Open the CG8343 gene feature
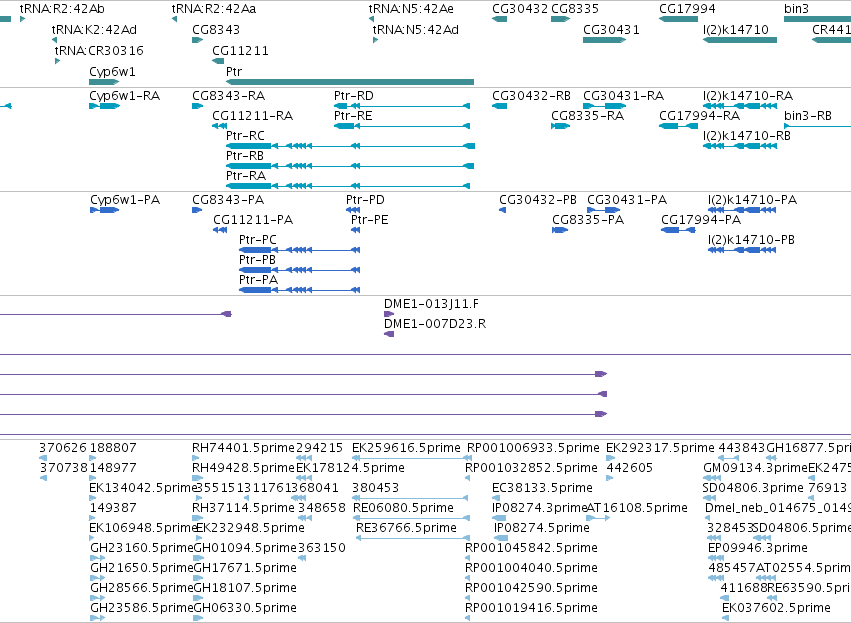Image resolution: width=851 pixels, height=623 pixels. click(197, 40)
